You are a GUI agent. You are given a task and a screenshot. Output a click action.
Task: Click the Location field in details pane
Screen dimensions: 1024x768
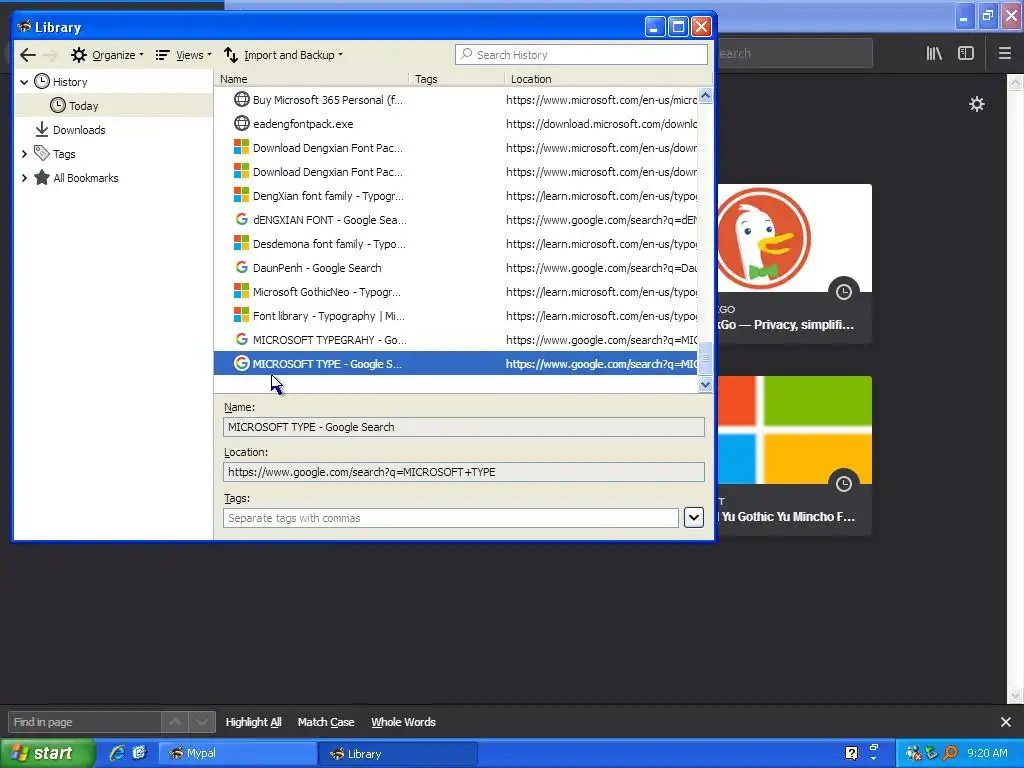coord(464,472)
